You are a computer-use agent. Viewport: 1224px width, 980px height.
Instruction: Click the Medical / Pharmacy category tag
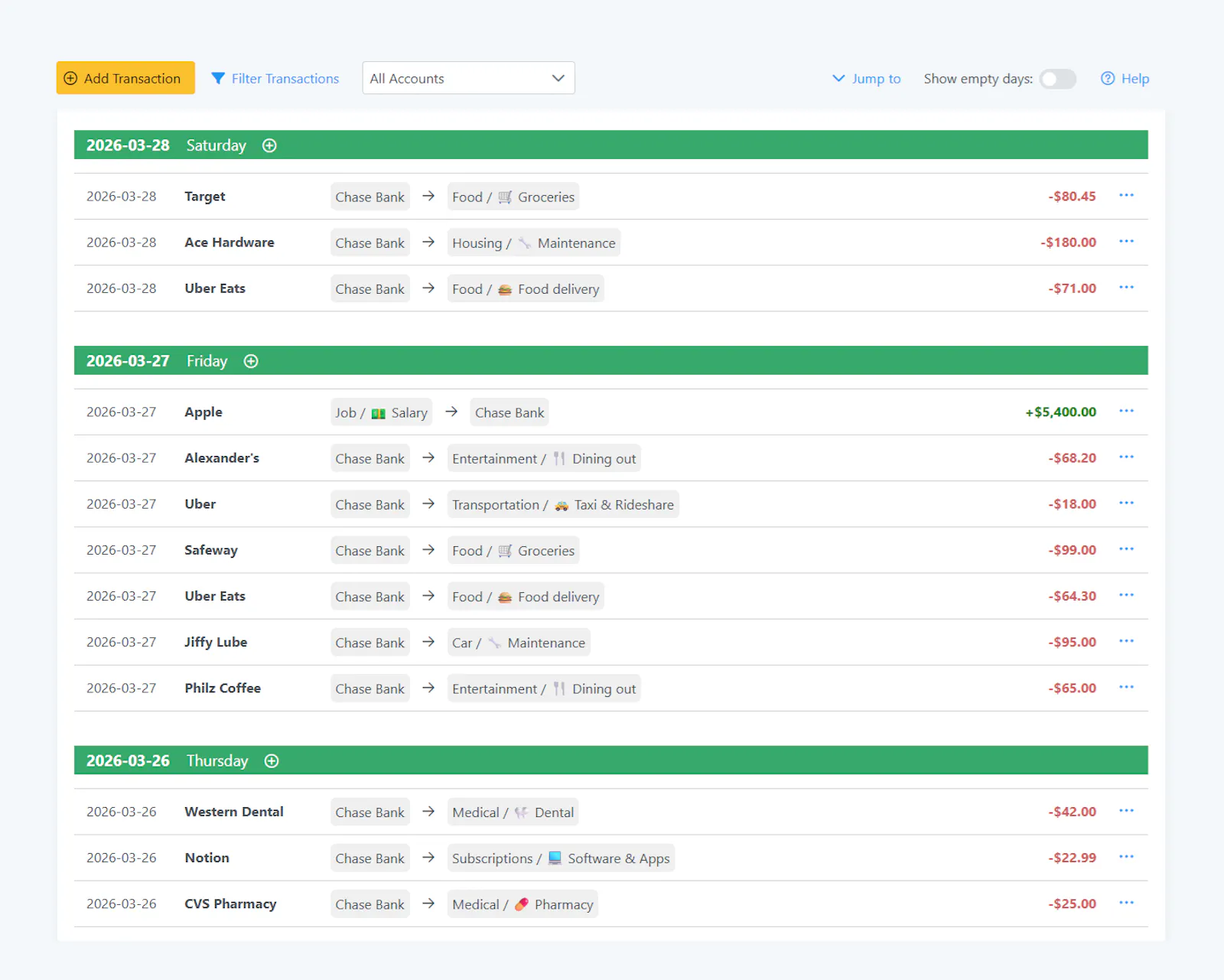coord(522,904)
